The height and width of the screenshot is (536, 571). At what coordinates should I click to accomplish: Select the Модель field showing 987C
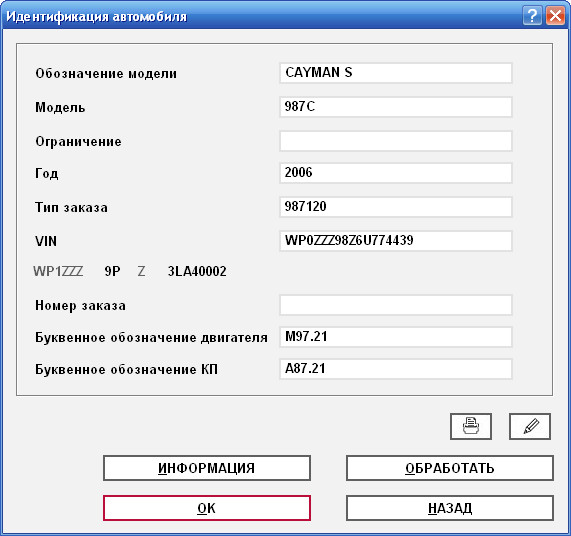point(396,107)
